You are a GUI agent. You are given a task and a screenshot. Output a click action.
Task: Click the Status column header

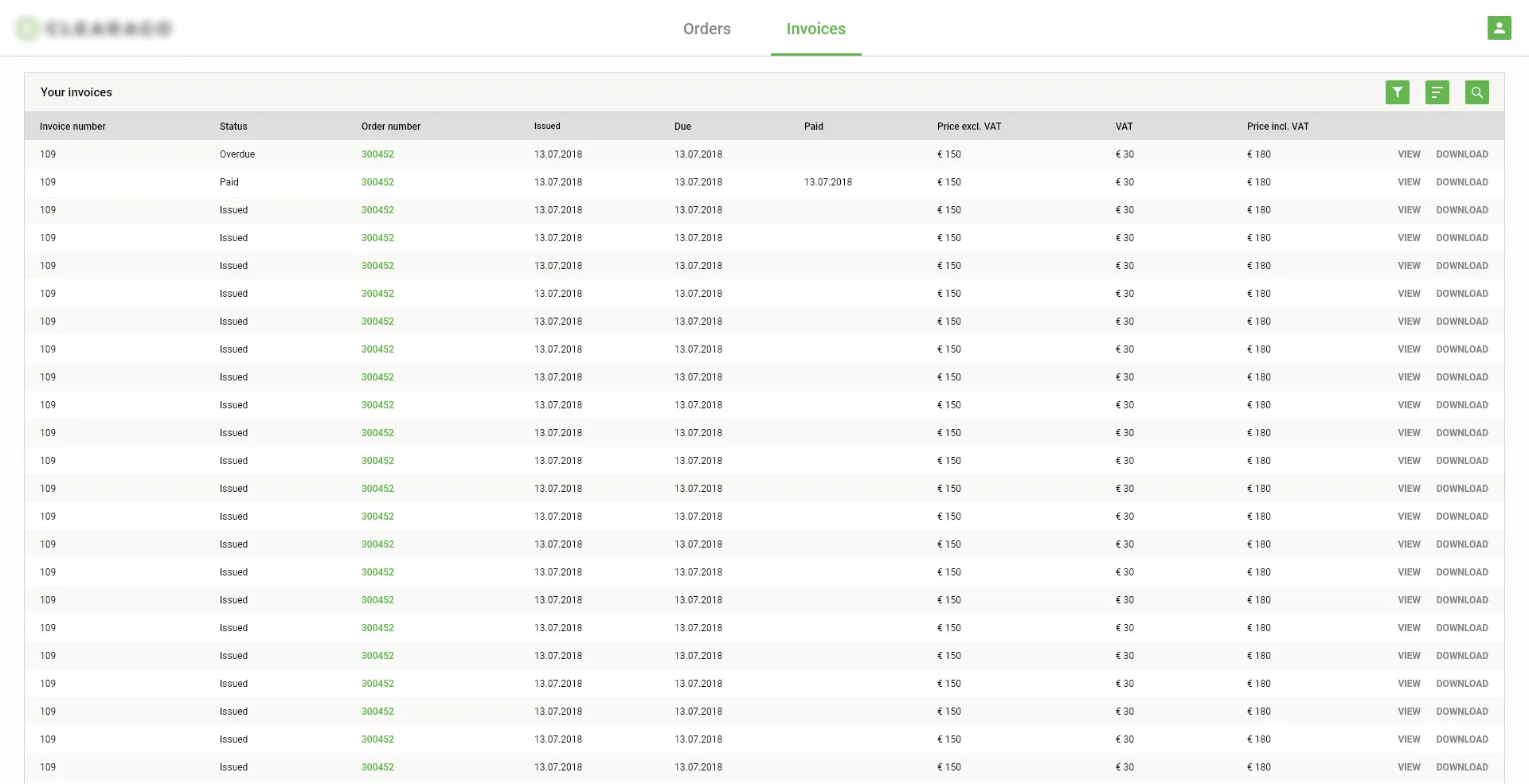point(233,127)
